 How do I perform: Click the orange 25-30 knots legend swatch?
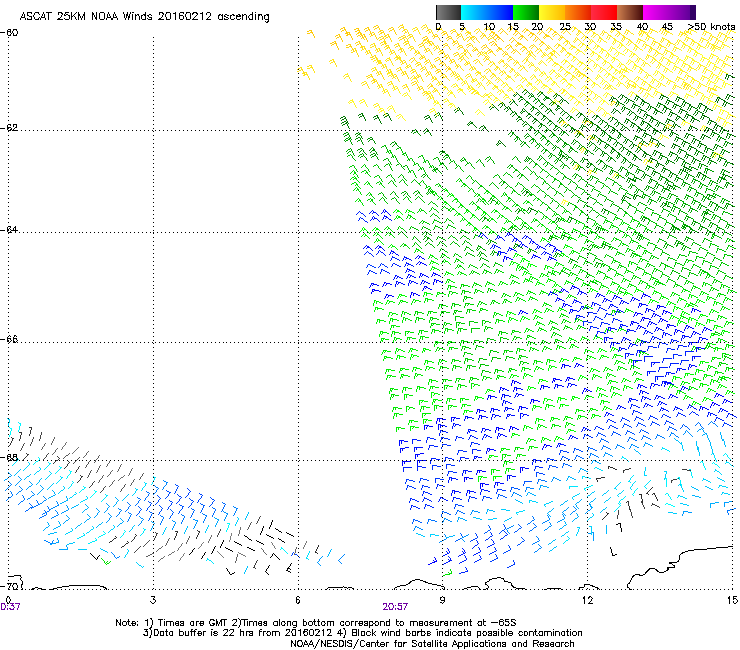[578, 12]
